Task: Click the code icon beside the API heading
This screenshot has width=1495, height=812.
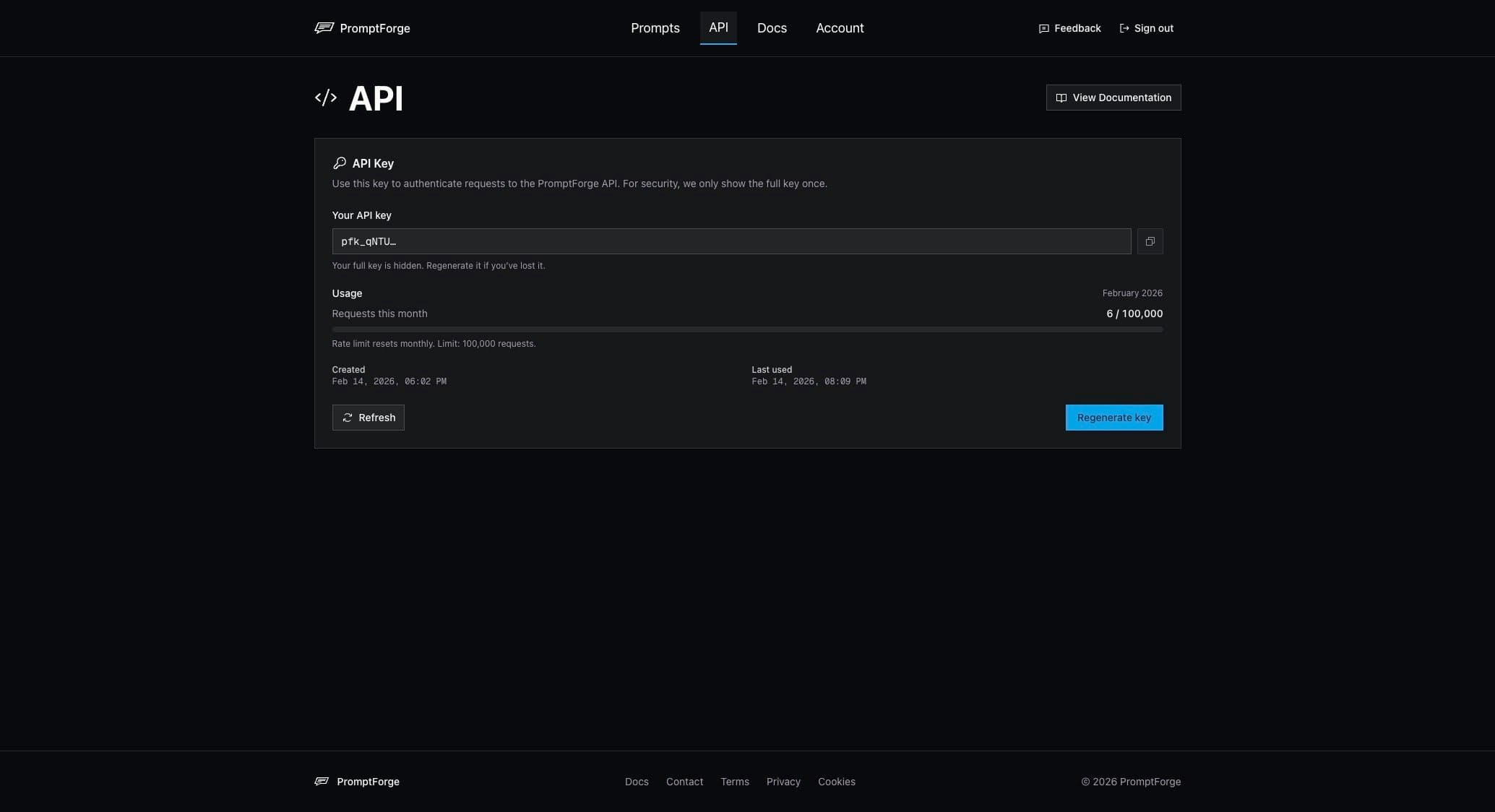Action: 325,98
